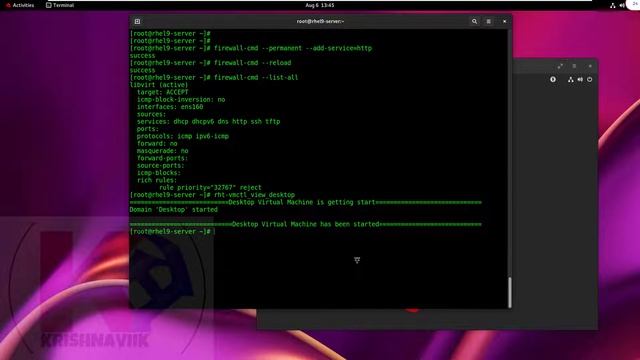
Task: Click power icon in the background VM window
Action: (x=589, y=80)
